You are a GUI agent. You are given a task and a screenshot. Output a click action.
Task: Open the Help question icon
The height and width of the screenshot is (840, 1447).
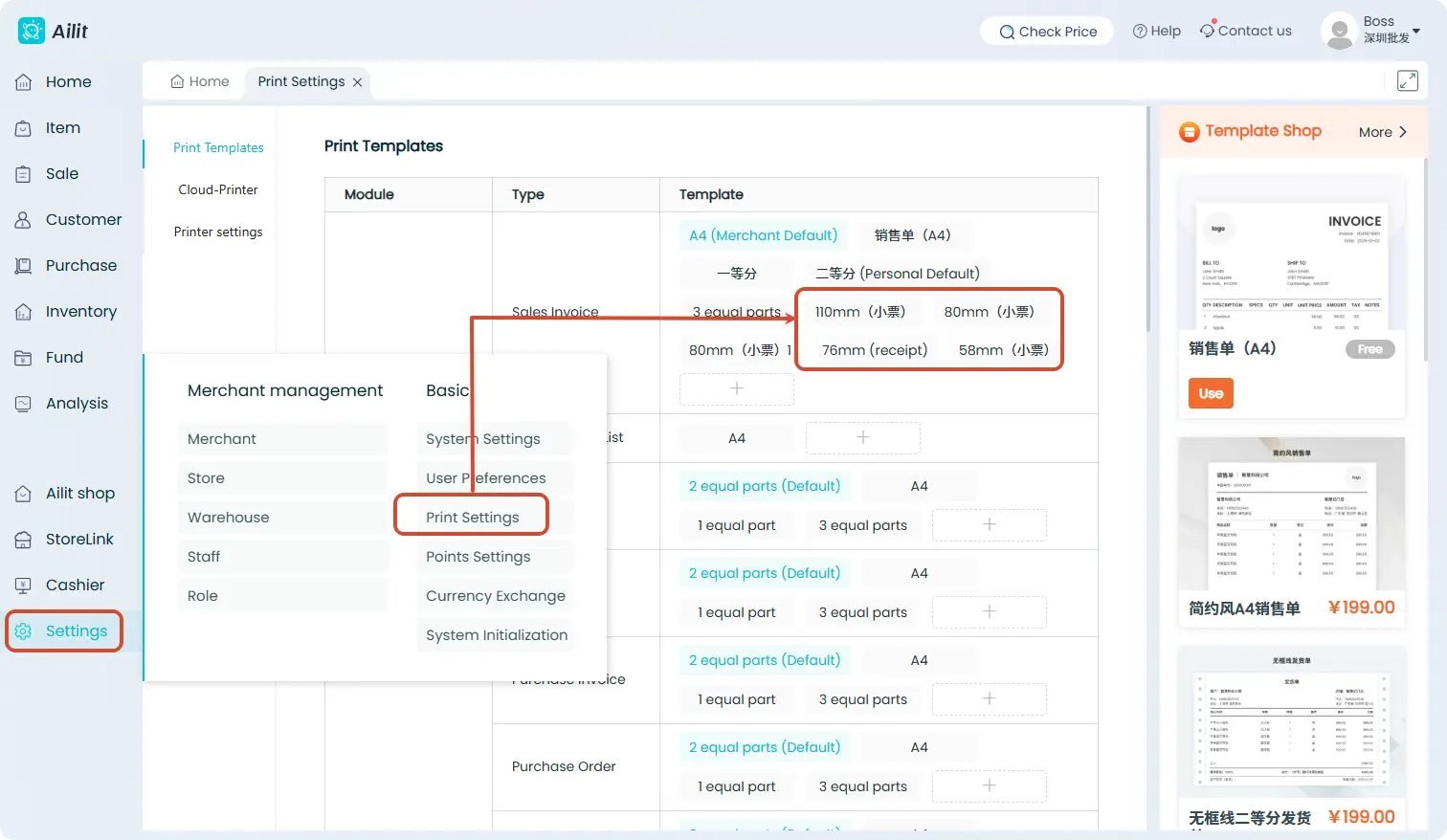(x=1140, y=31)
